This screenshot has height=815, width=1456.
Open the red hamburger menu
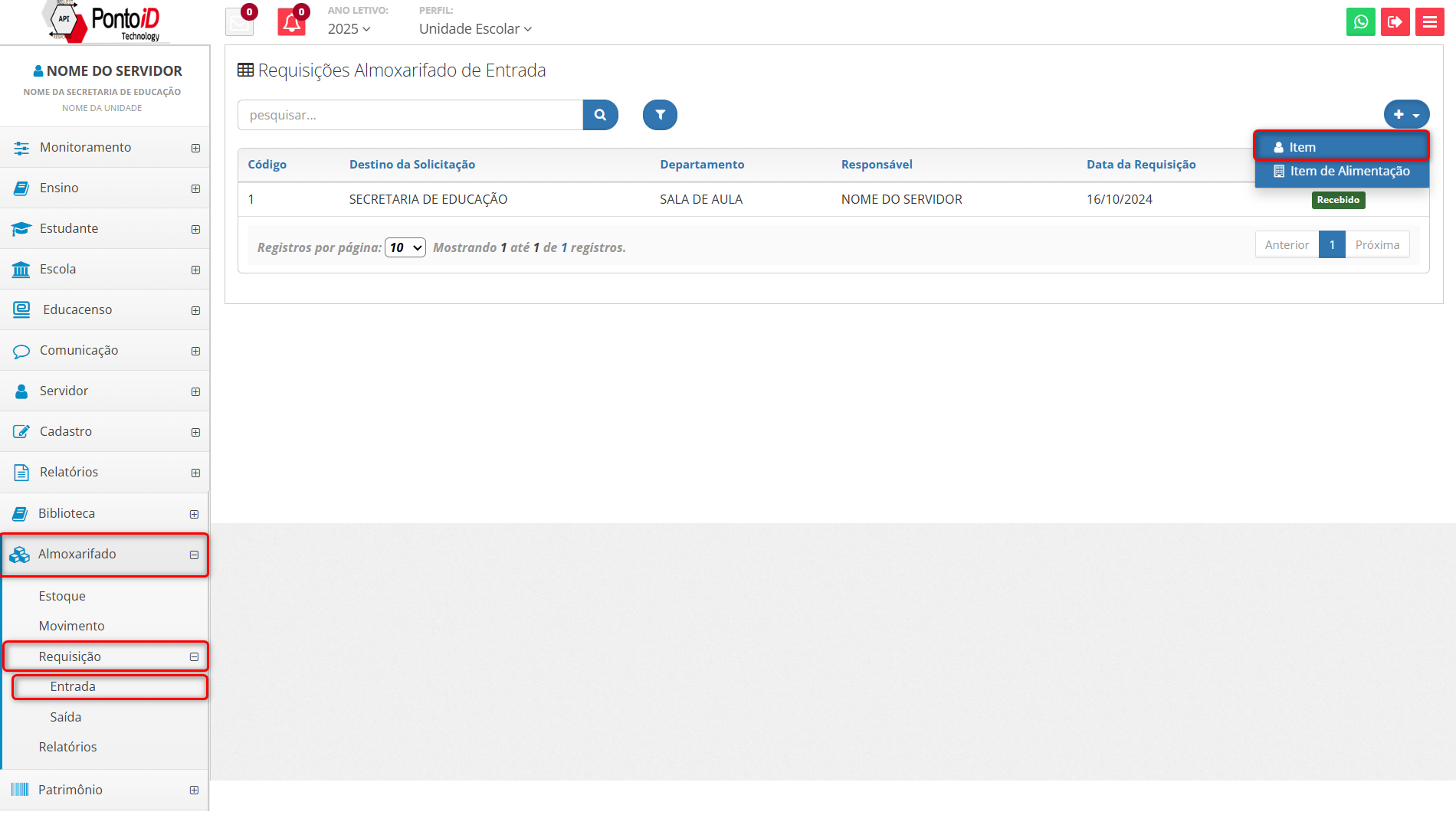[1430, 22]
